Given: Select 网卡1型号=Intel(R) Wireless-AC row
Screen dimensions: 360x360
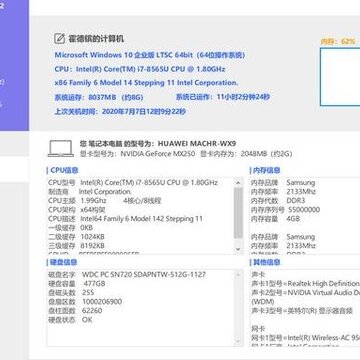Looking at the screenshot, I should click(x=305, y=338).
